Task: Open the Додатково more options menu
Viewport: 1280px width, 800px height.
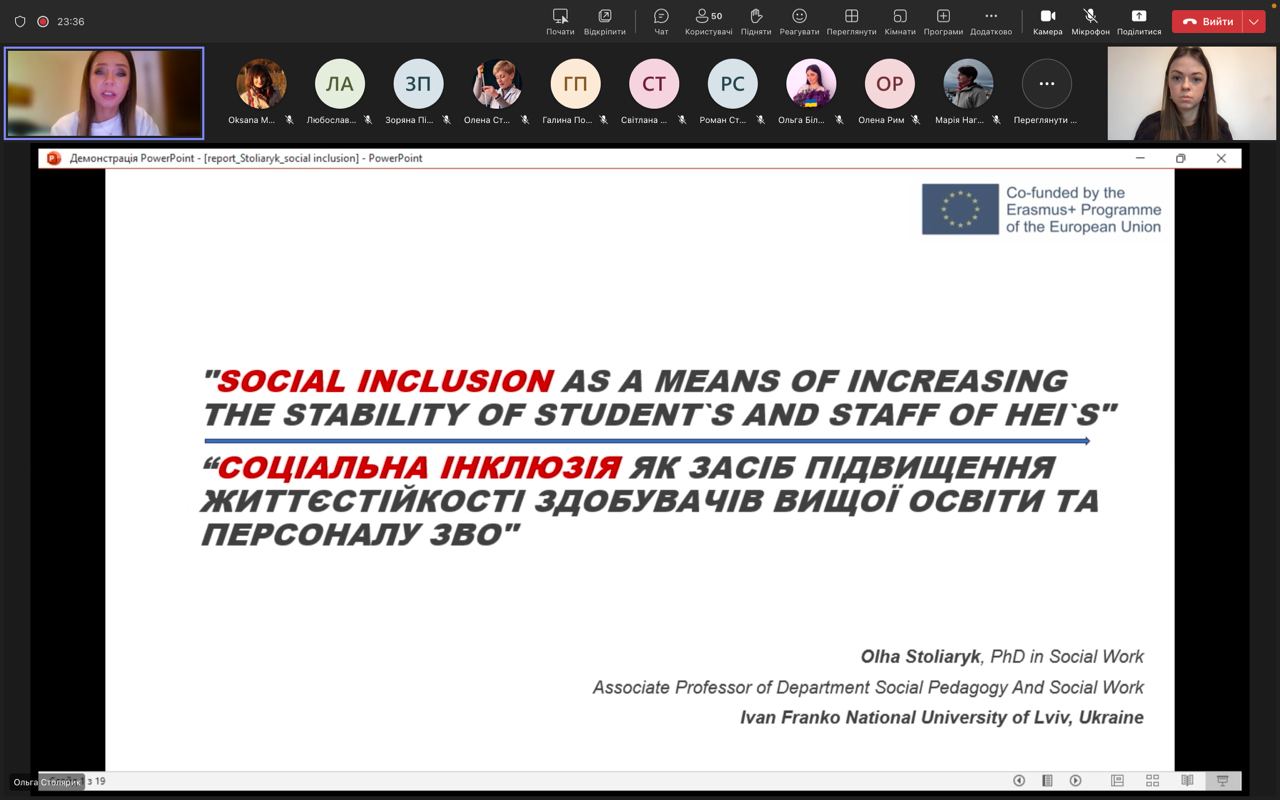Action: 991,21
